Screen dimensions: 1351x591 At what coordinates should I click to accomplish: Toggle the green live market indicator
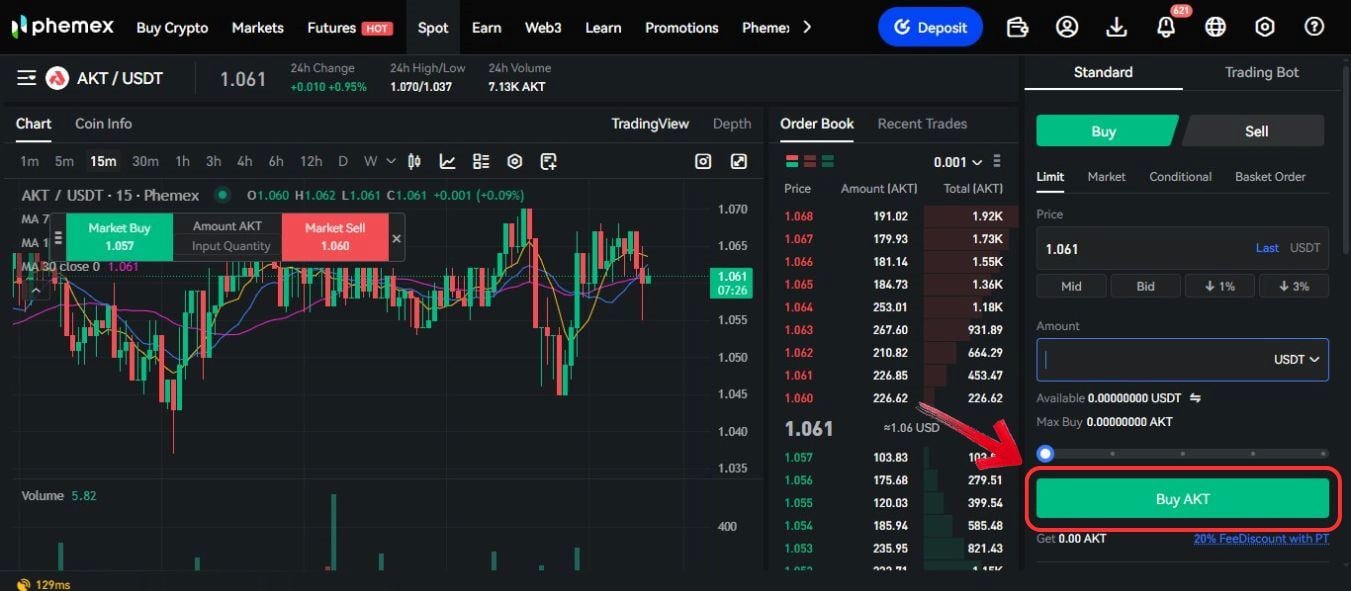[x=222, y=195]
